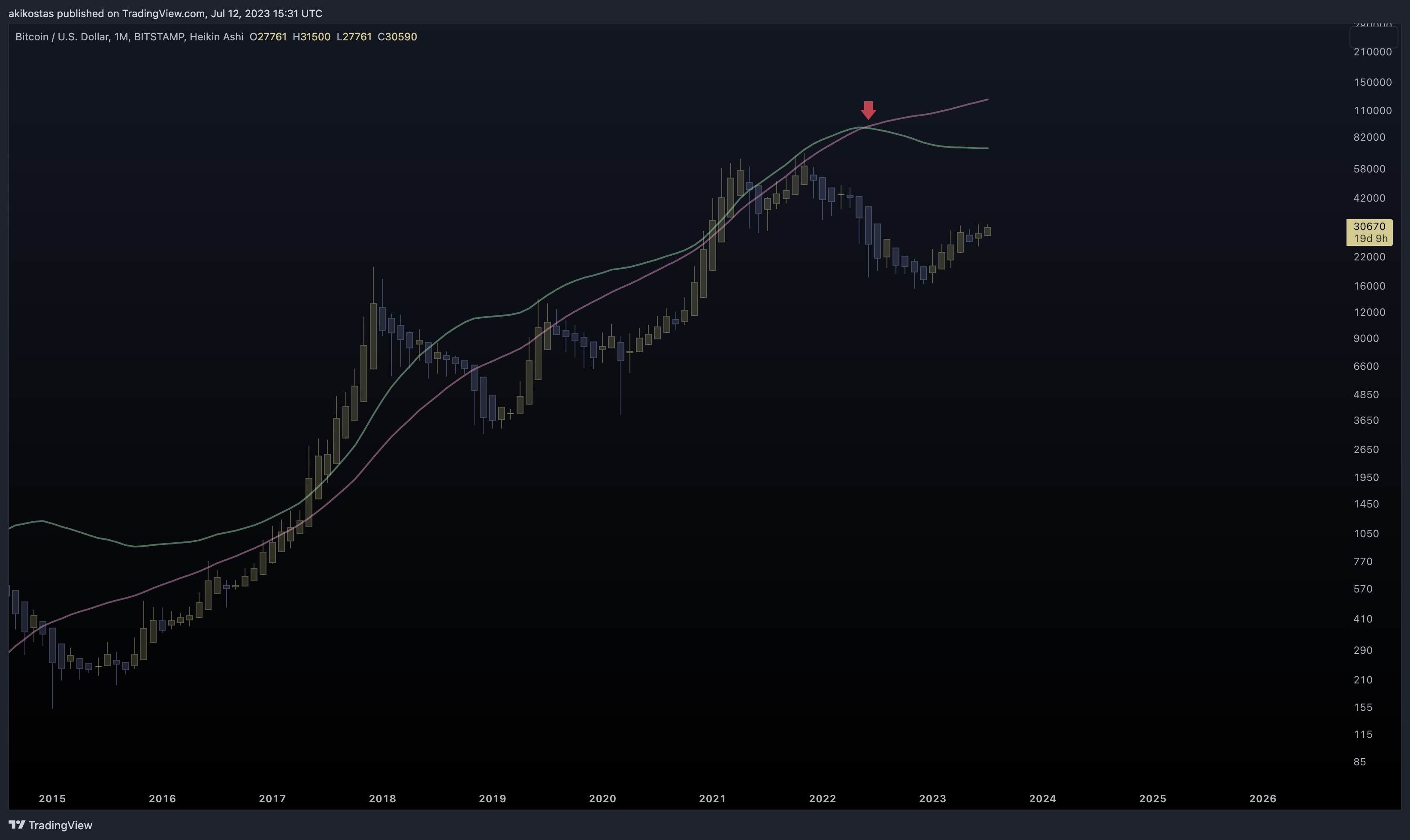Click the 1050 price axis label

coord(1366,534)
